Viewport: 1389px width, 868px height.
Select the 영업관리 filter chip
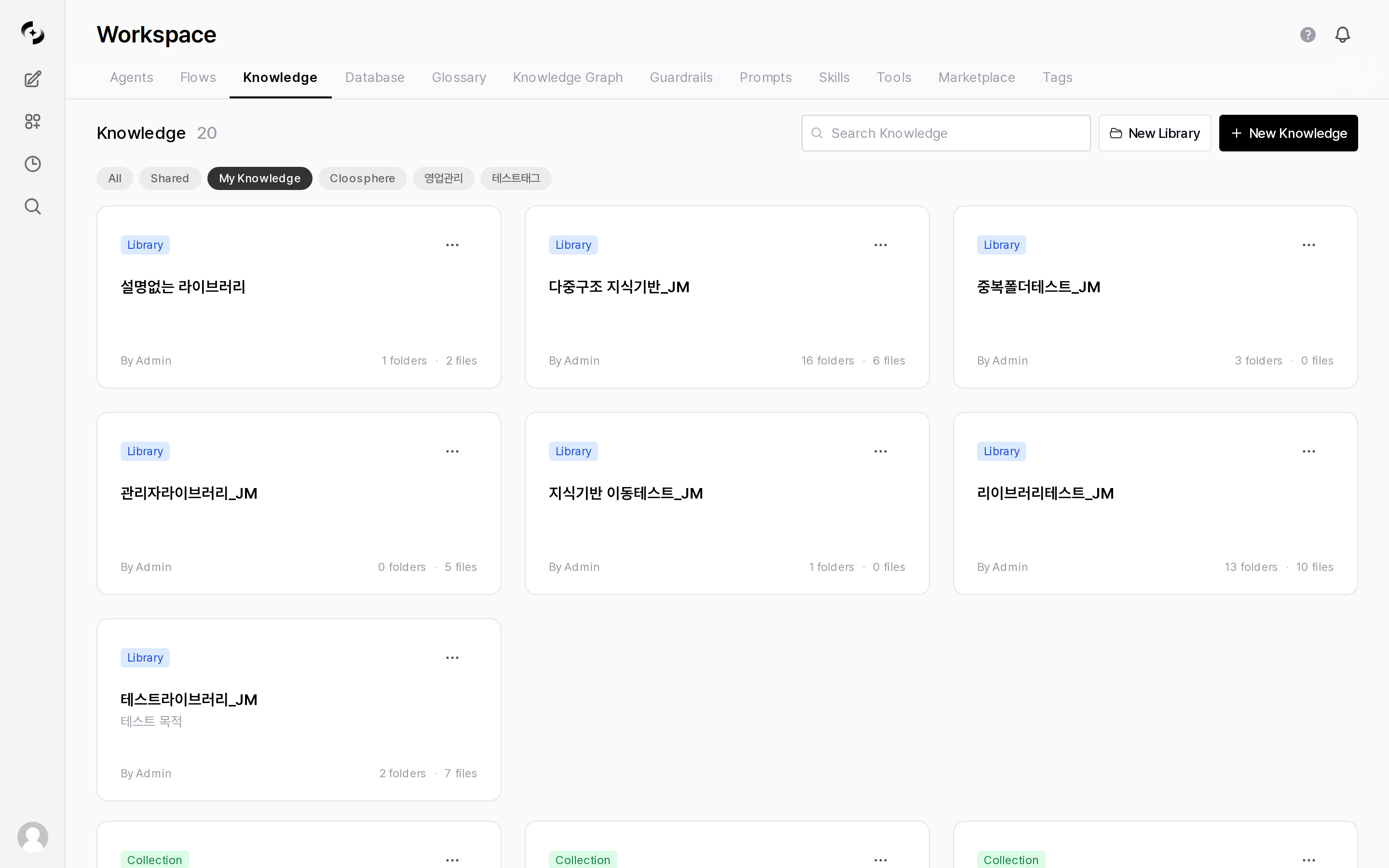point(443,178)
